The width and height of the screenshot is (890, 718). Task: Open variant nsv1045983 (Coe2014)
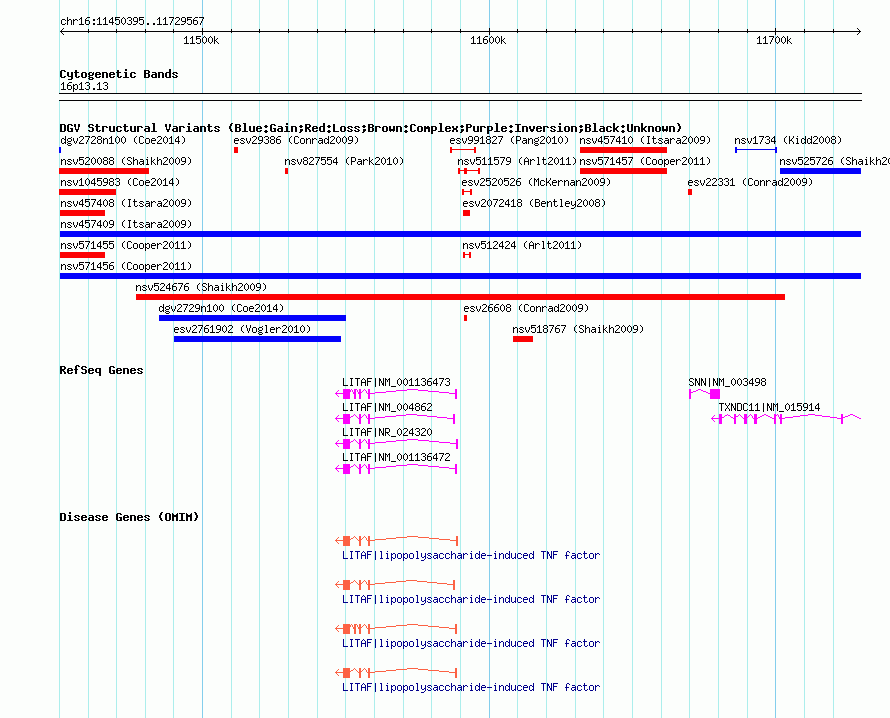[x=120, y=182]
